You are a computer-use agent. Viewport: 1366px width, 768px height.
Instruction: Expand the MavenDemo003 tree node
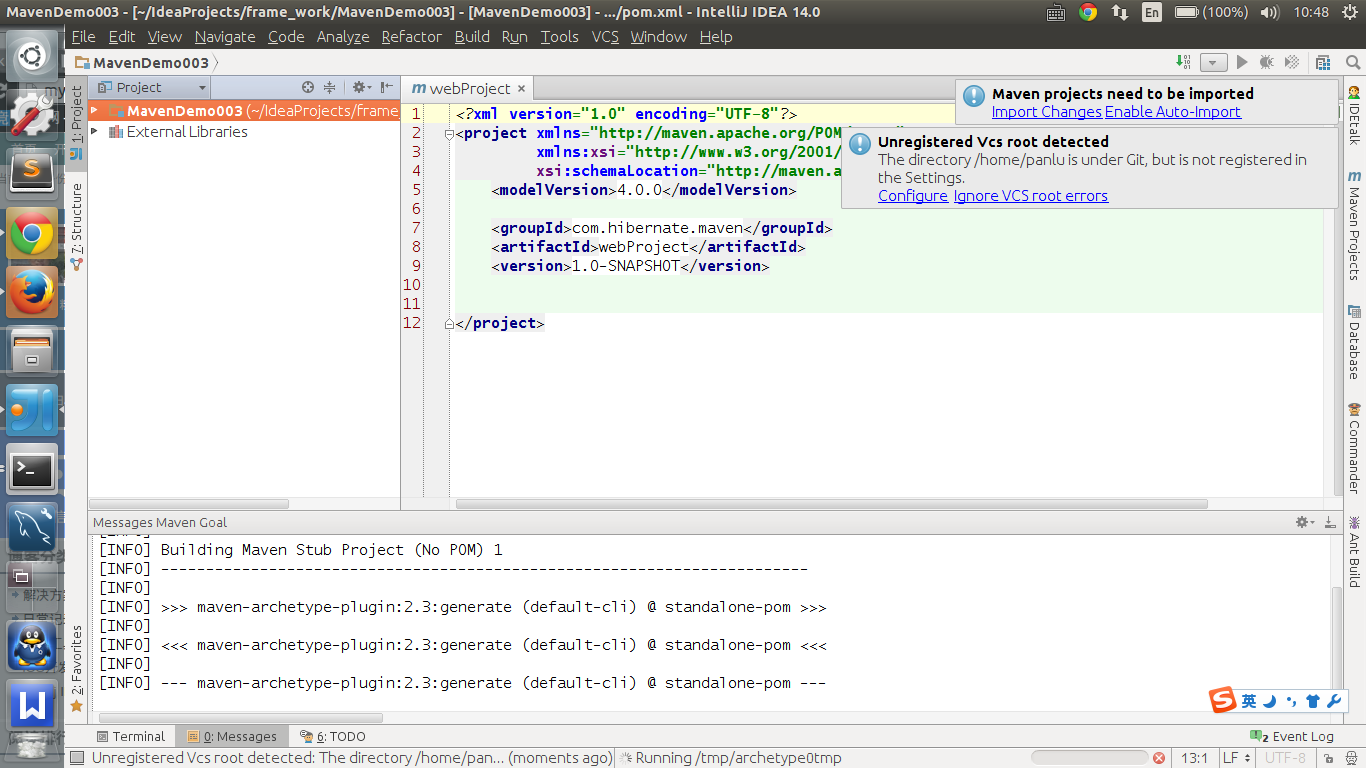coord(94,111)
